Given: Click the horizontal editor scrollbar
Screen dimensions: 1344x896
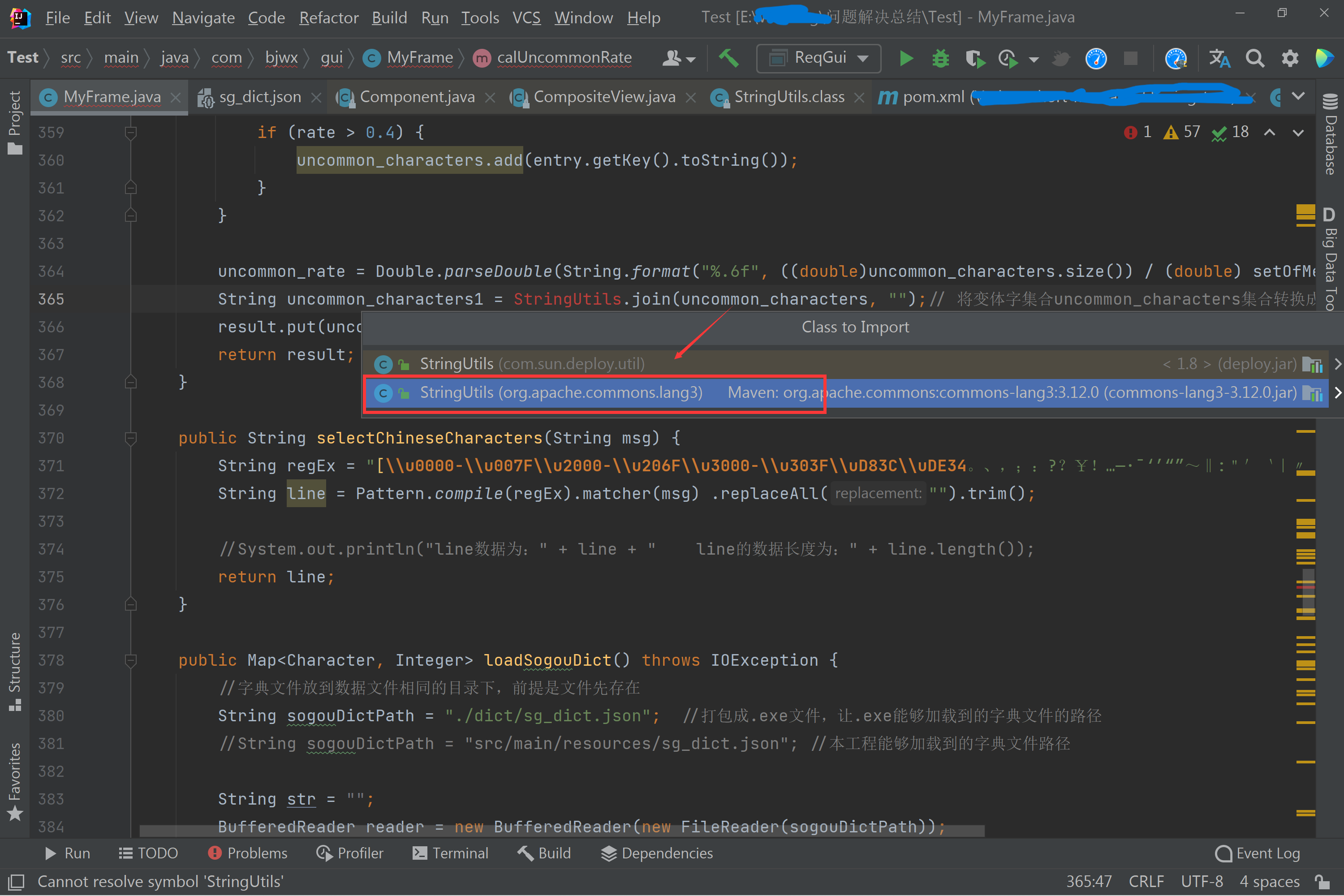Looking at the screenshot, I should click(x=561, y=831).
